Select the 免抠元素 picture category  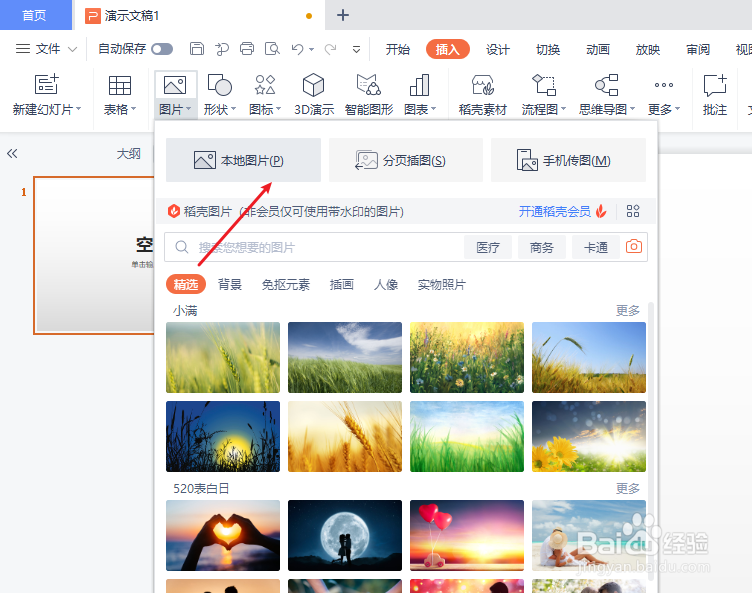[286, 285]
